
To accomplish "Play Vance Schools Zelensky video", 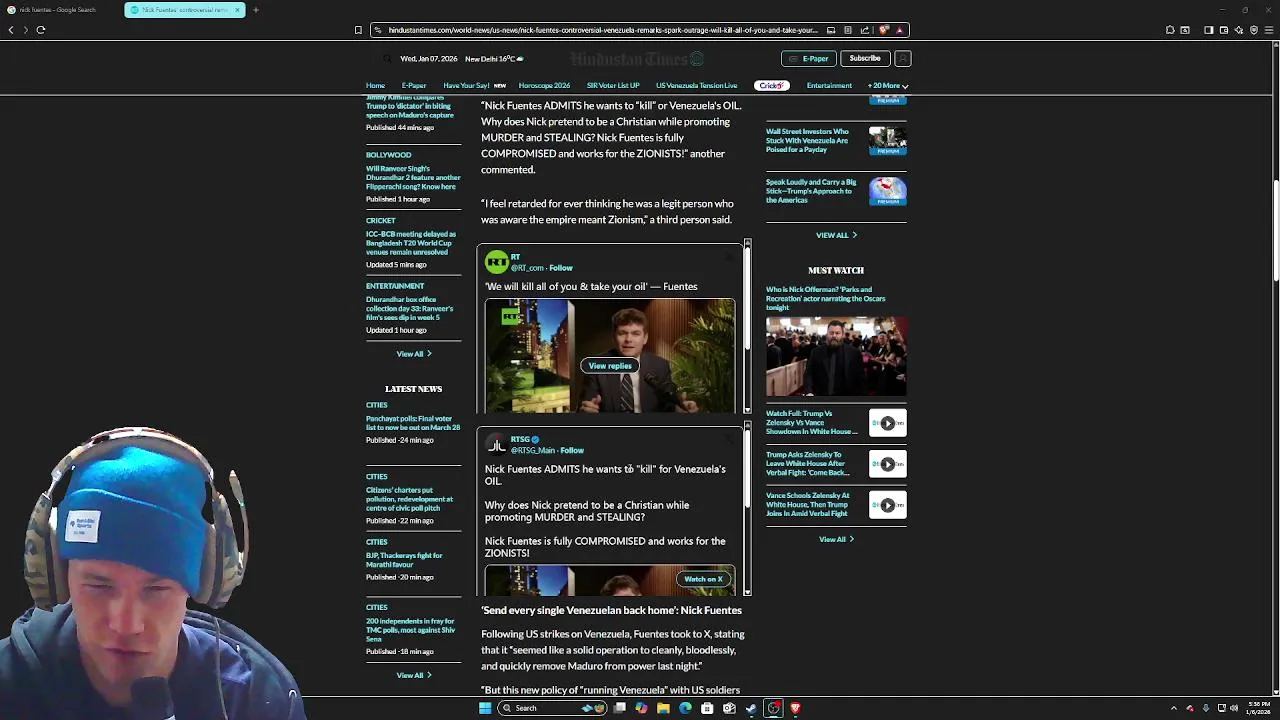I will (x=887, y=505).
